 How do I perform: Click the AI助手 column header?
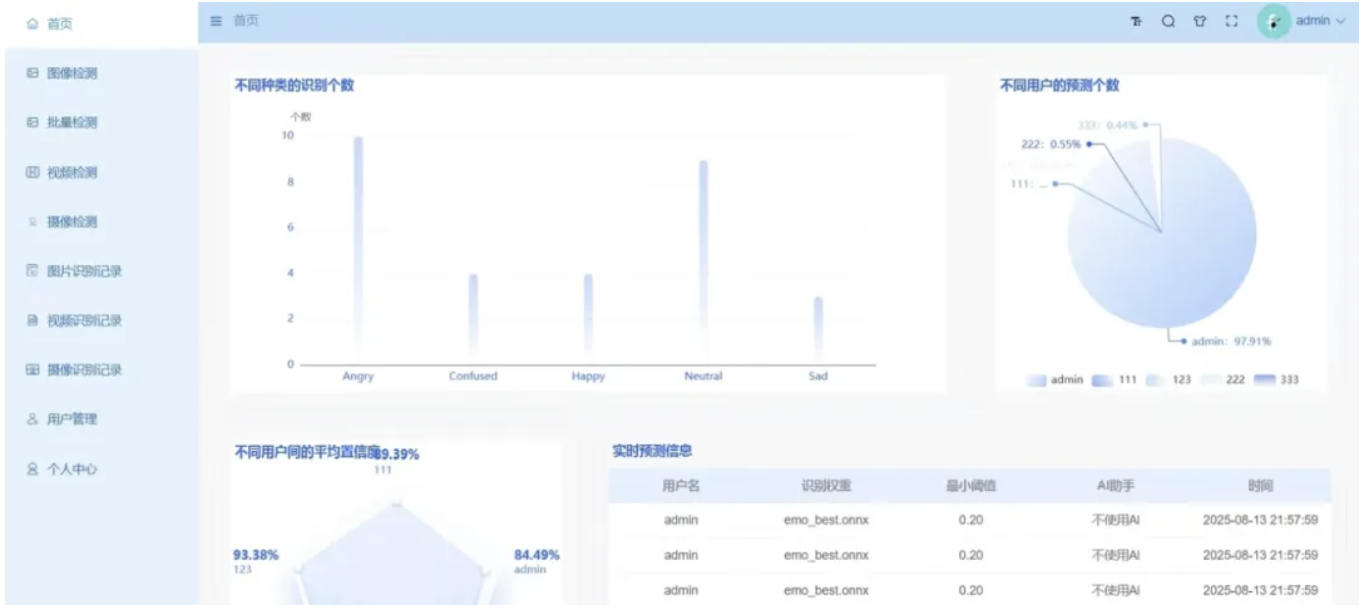(x=1115, y=486)
